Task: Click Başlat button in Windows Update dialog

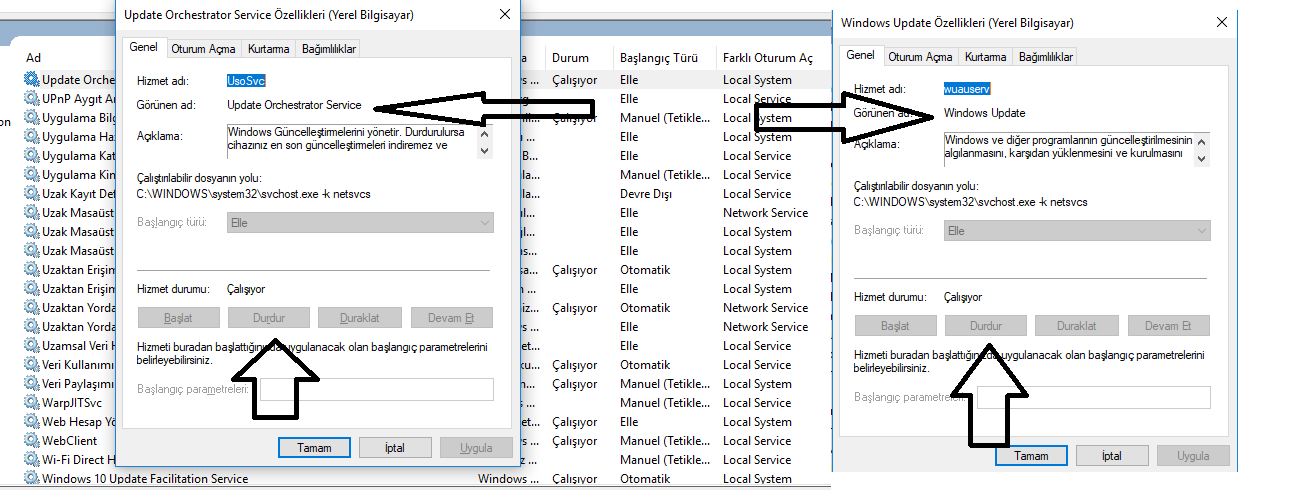Action: [x=895, y=326]
